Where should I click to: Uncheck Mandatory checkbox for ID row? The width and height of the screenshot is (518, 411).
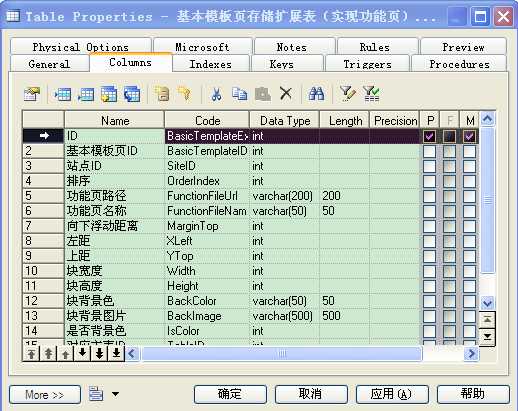click(470, 136)
